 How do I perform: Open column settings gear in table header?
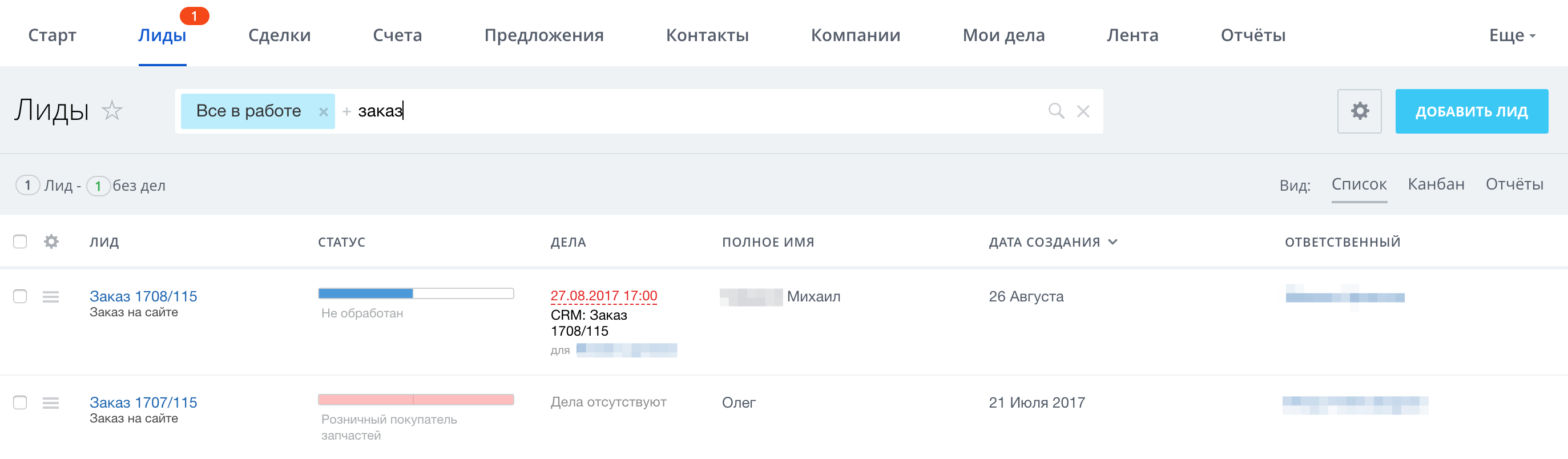pos(51,241)
